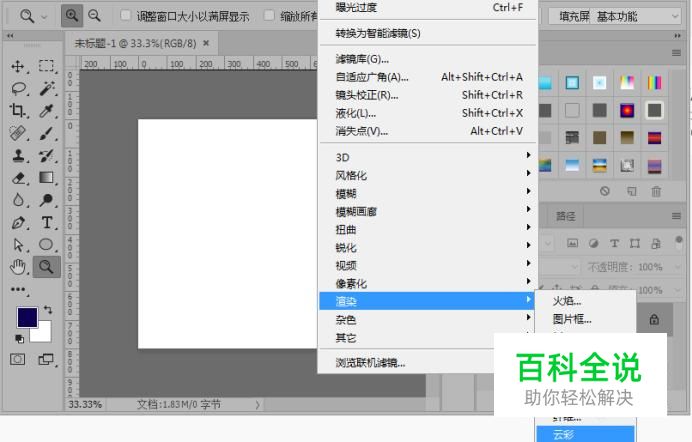Toggle type layer filter T icon

tap(614, 243)
